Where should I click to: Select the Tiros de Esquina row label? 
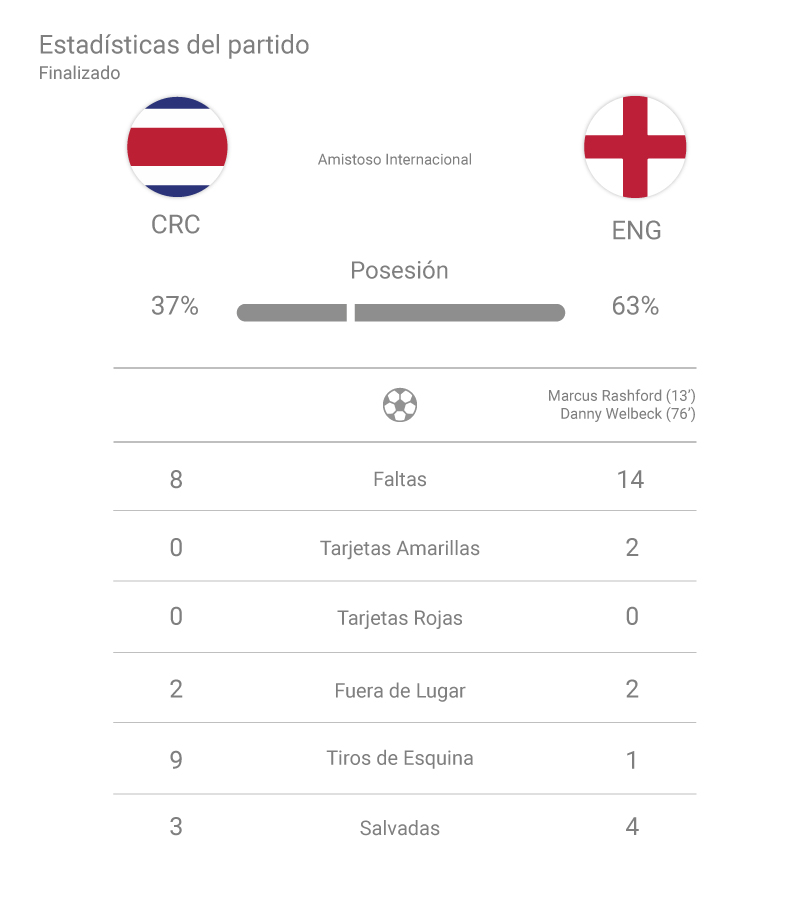[399, 758]
